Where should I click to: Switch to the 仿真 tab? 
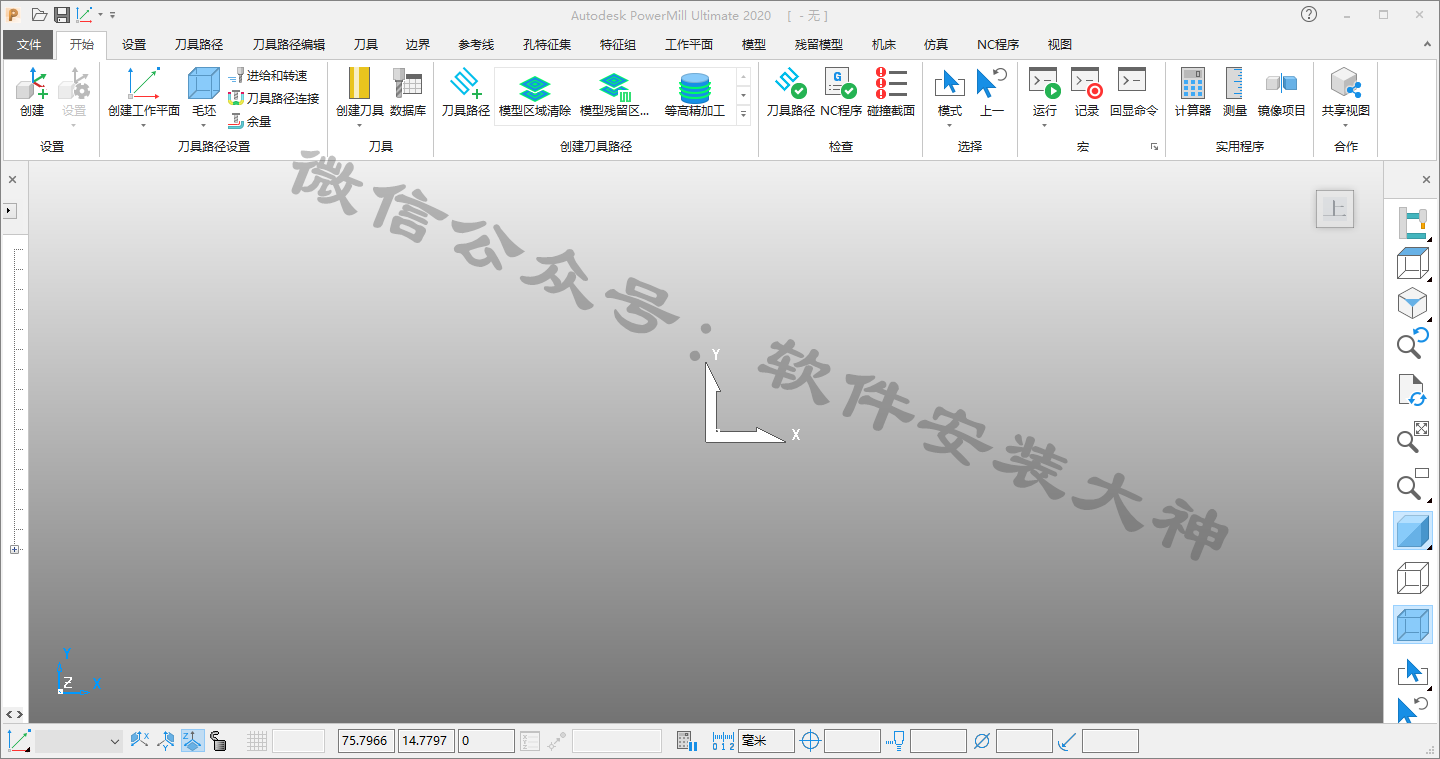click(x=936, y=45)
